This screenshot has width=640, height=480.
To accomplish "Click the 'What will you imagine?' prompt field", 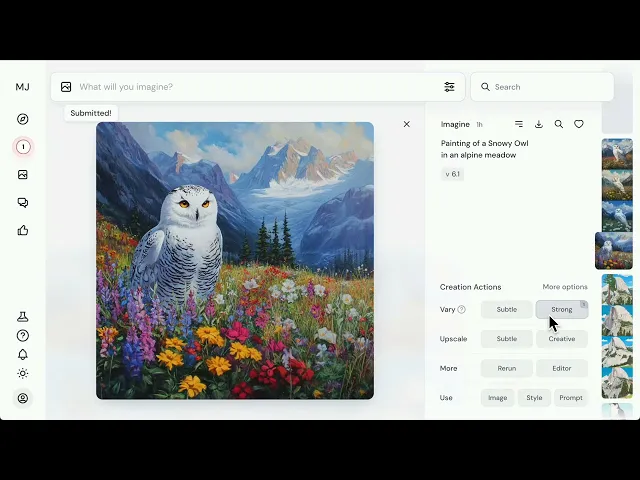I will pyautogui.click(x=258, y=87).
